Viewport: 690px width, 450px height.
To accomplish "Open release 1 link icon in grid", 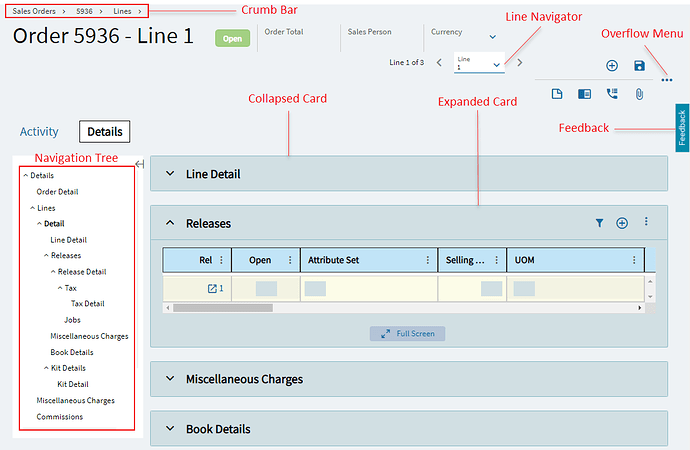I will click(212, 289).
